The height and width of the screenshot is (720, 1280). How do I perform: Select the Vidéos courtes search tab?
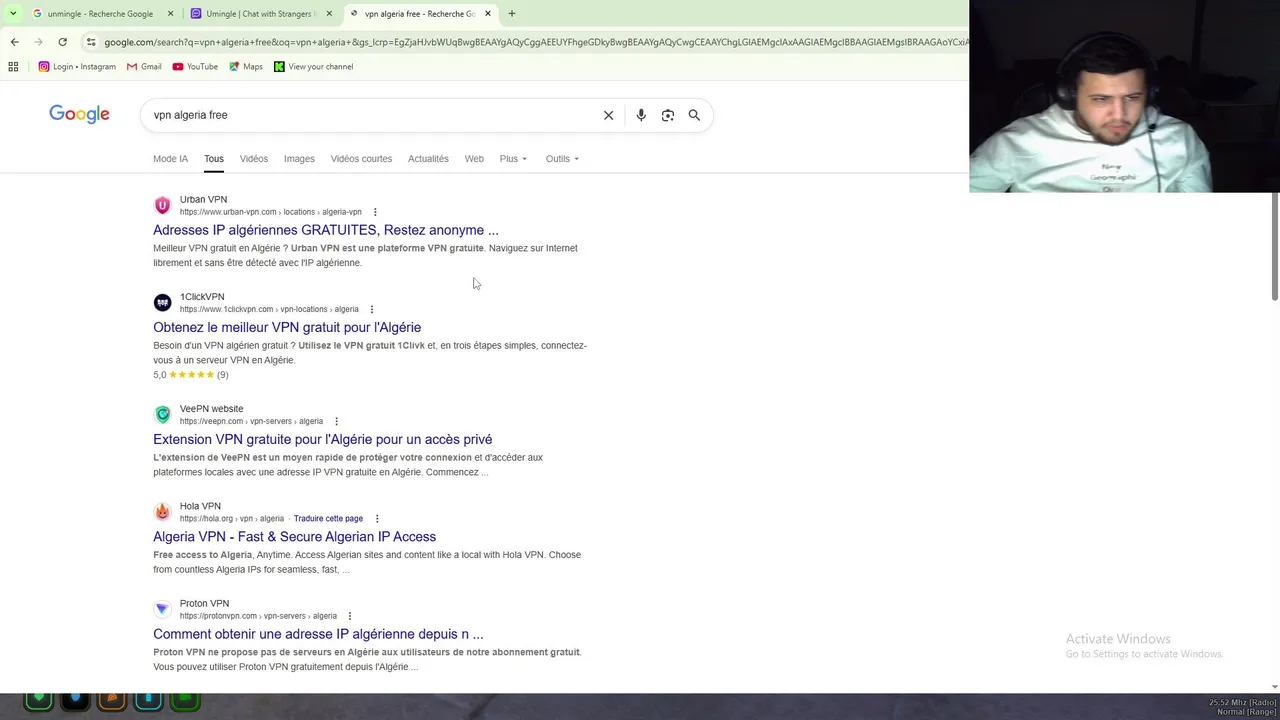[361, 159]
